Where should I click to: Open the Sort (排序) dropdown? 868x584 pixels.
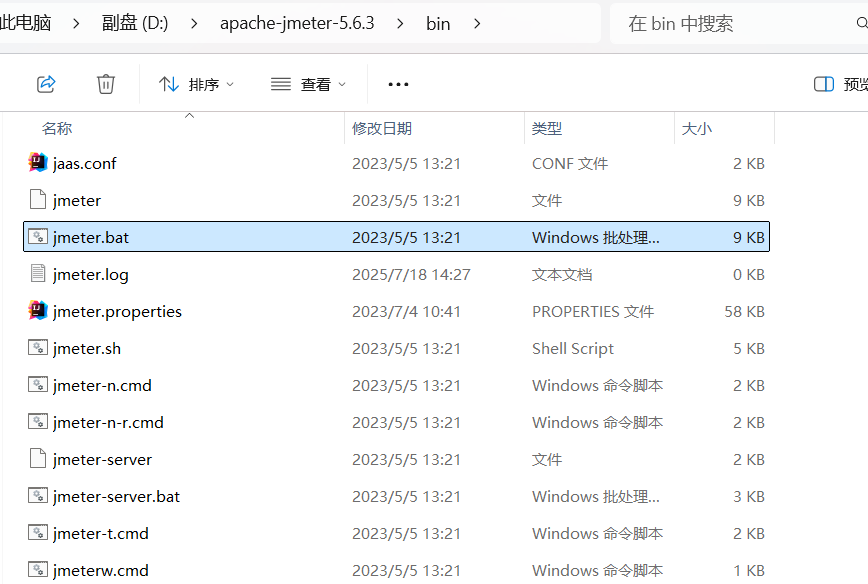pyautogui.click(x=196, y=84)
